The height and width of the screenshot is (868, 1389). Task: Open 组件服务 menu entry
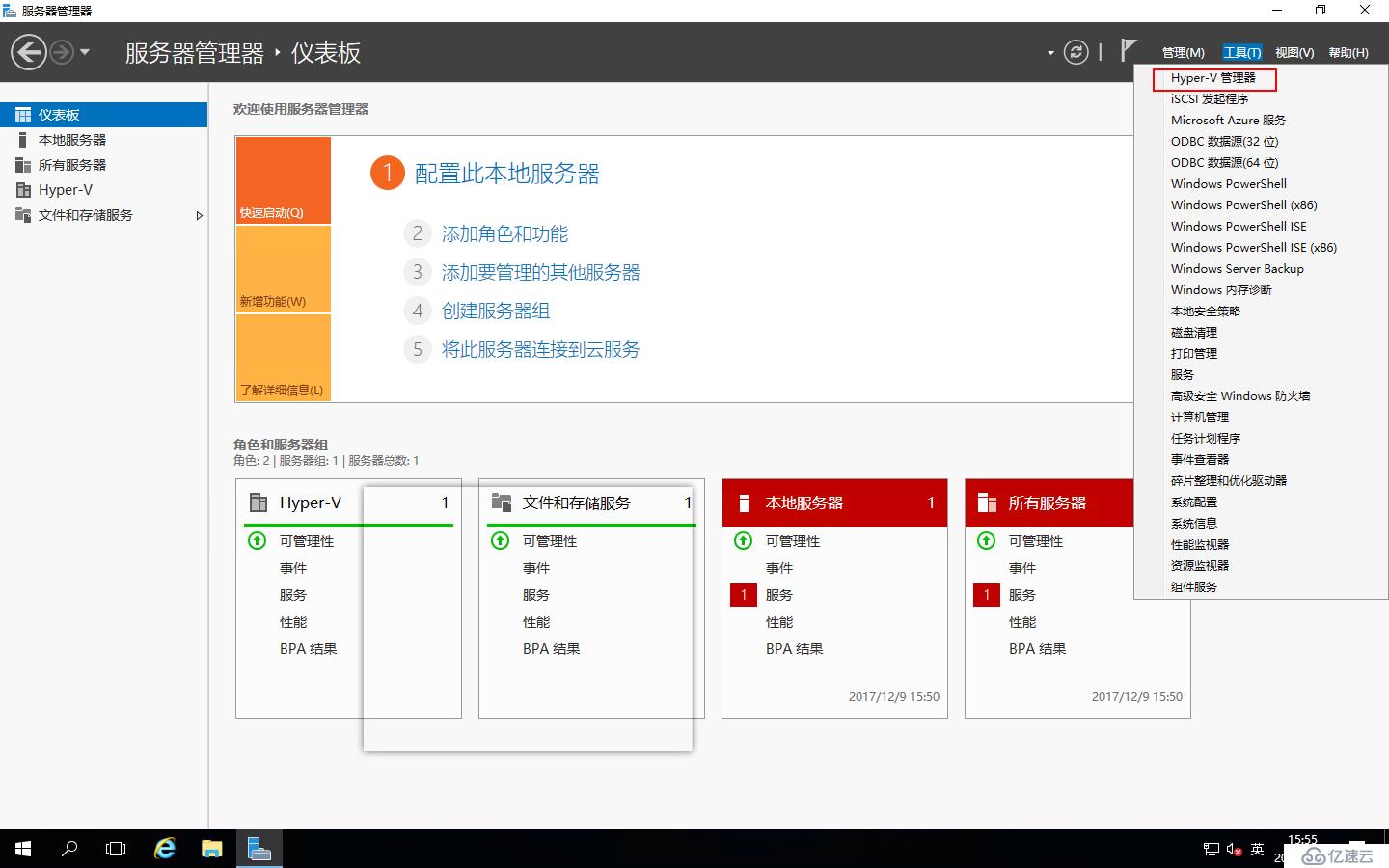tap(1194, 587)
